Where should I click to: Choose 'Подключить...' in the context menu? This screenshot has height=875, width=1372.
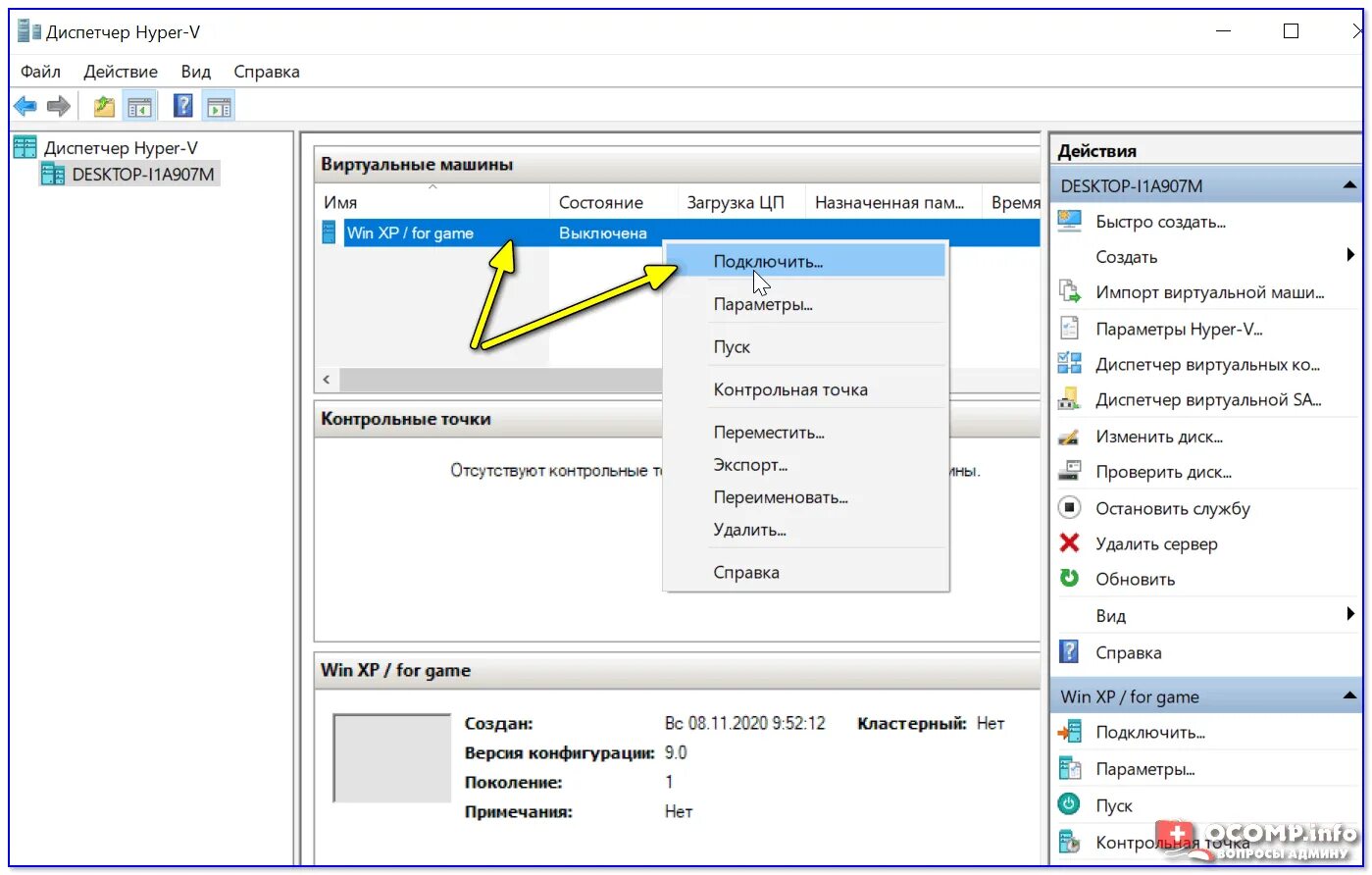pos(805,261)
